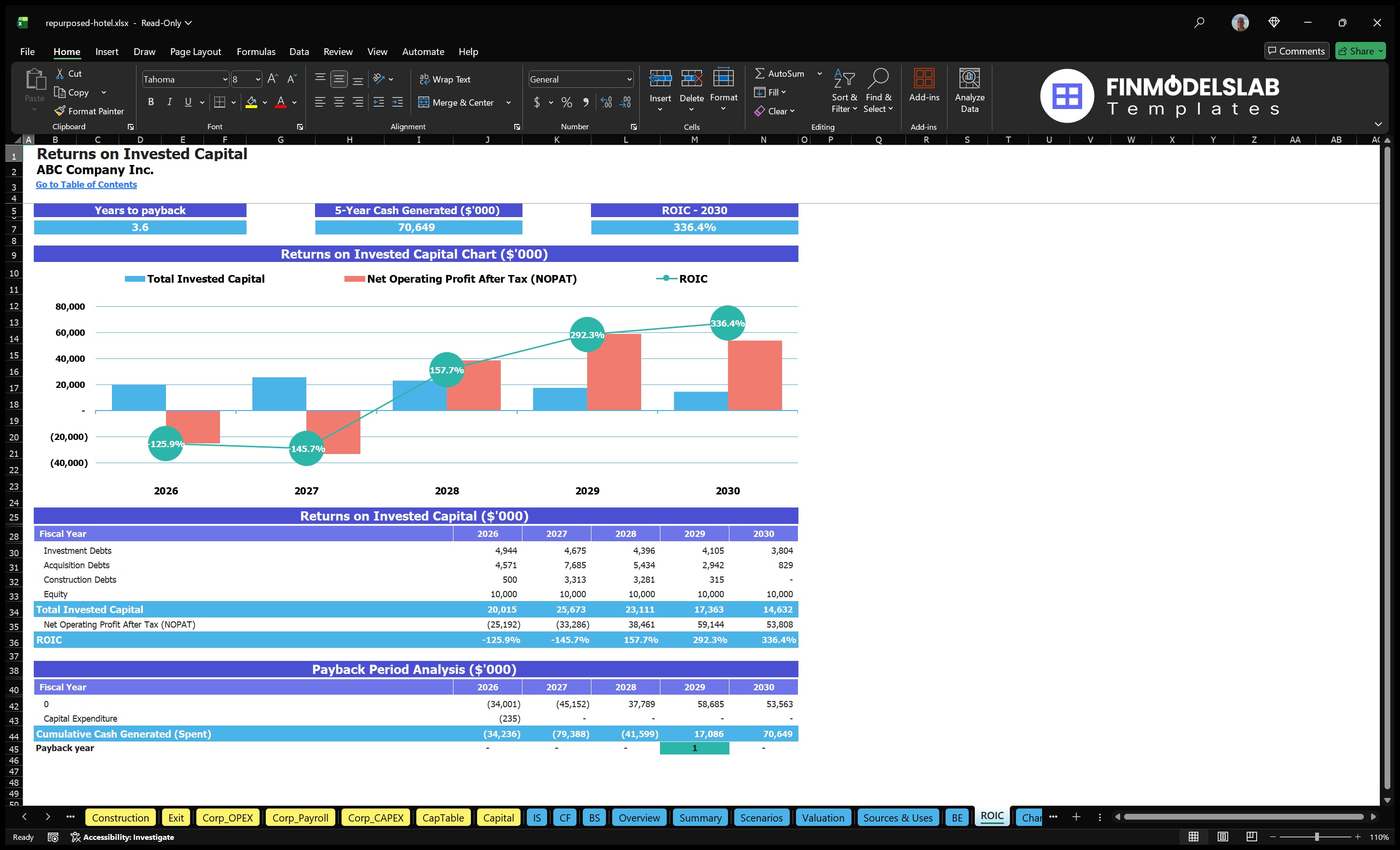The image size is (1400, 850).
Task: Expand the fill color dropdown arrow
Action: pyautogui.click(x=265, y=103)
